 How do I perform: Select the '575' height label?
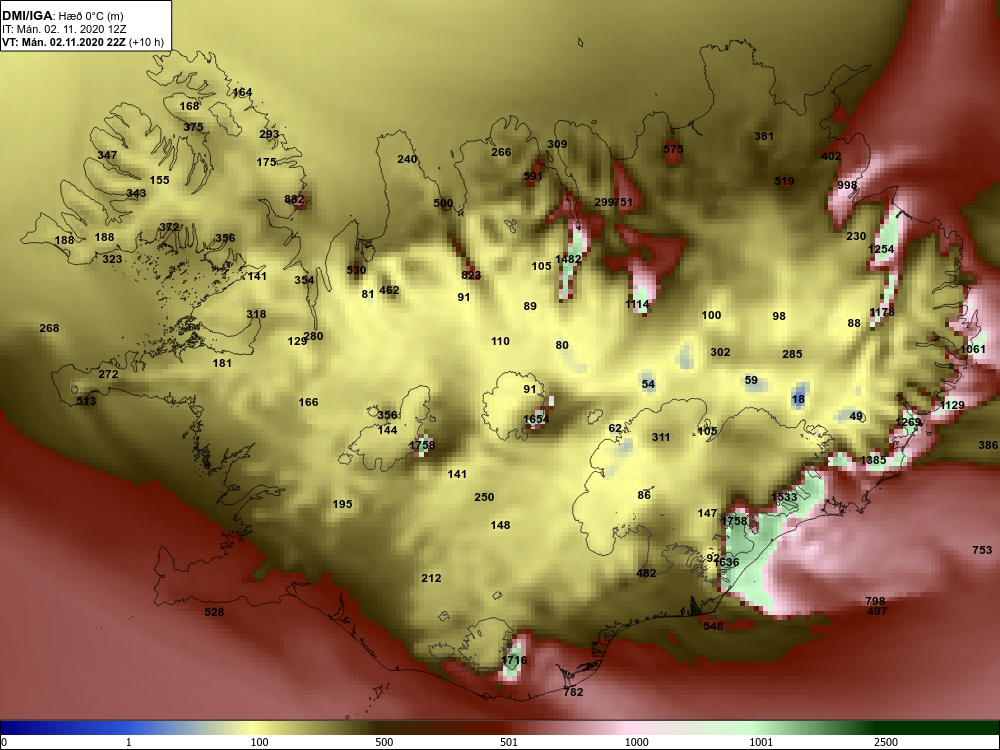pos(673,149)
